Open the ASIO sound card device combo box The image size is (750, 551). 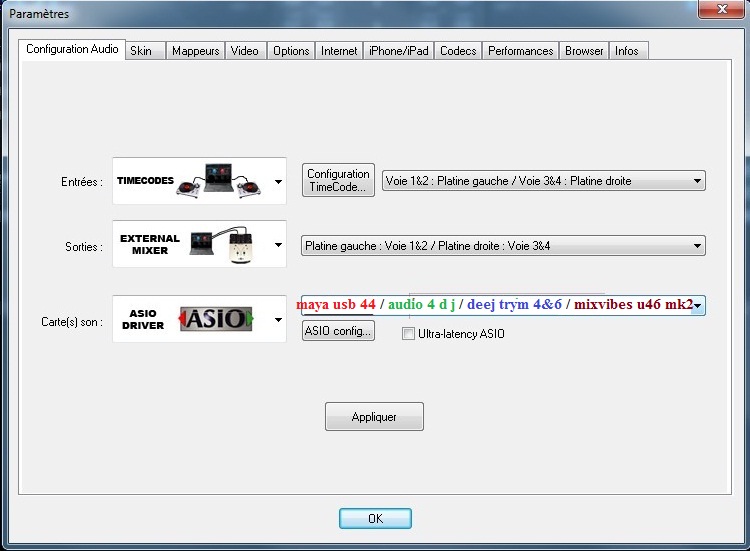pos(503,305)
